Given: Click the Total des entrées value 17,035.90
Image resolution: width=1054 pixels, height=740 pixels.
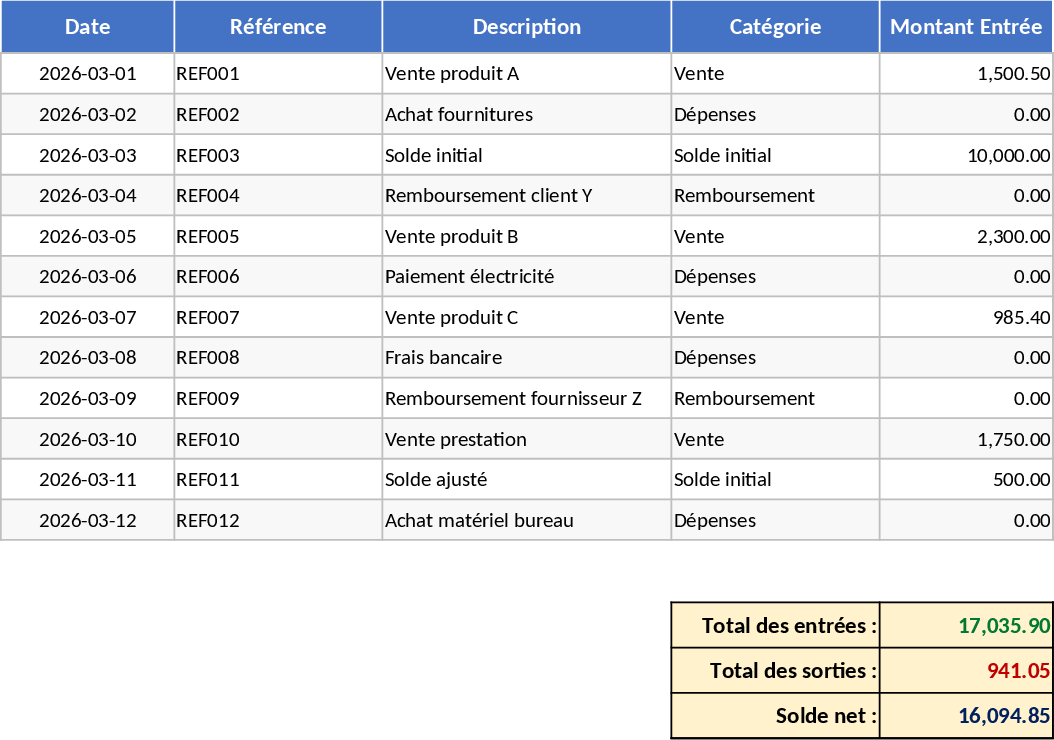Looking at the screenshot, I should (966, 626).
